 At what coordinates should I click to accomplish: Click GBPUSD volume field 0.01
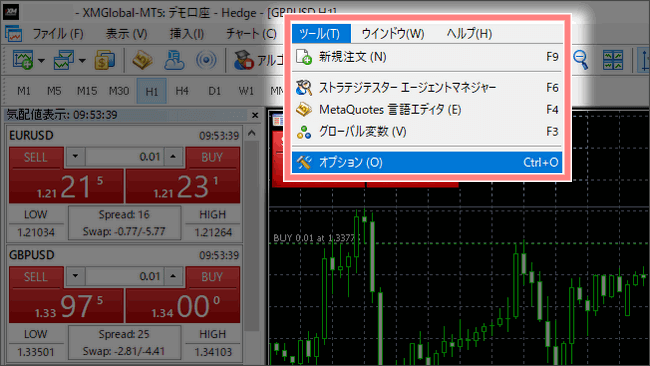[x=124, y=276]
